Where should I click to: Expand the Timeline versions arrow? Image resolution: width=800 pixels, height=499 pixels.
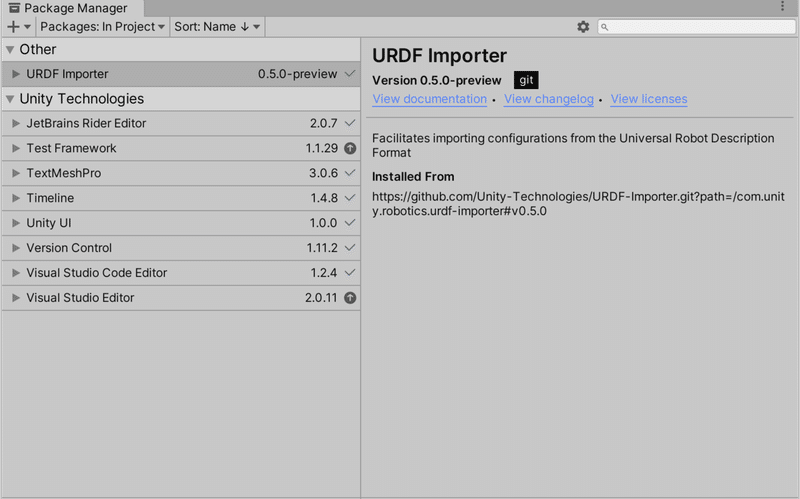(16, 198)
